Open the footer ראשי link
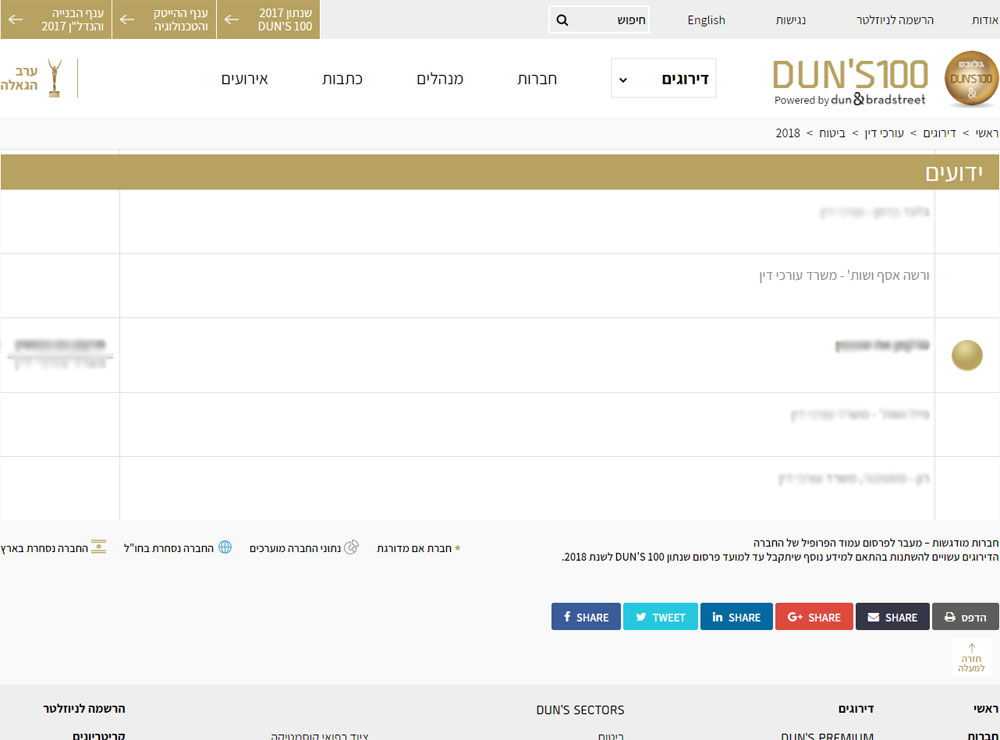This screenshot has width=1000, height=740. [x=986, y=709]
